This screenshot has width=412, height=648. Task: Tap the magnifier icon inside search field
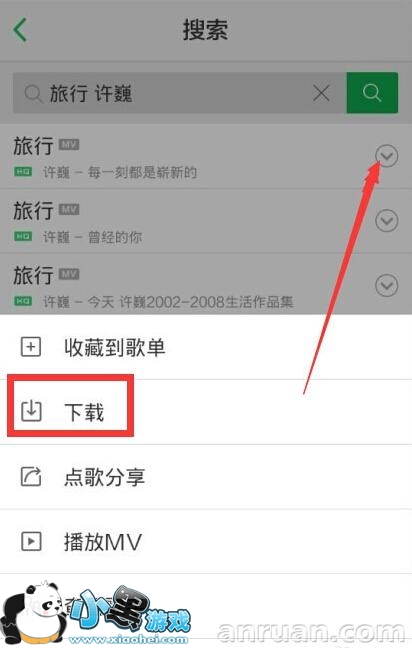point(33,93)
